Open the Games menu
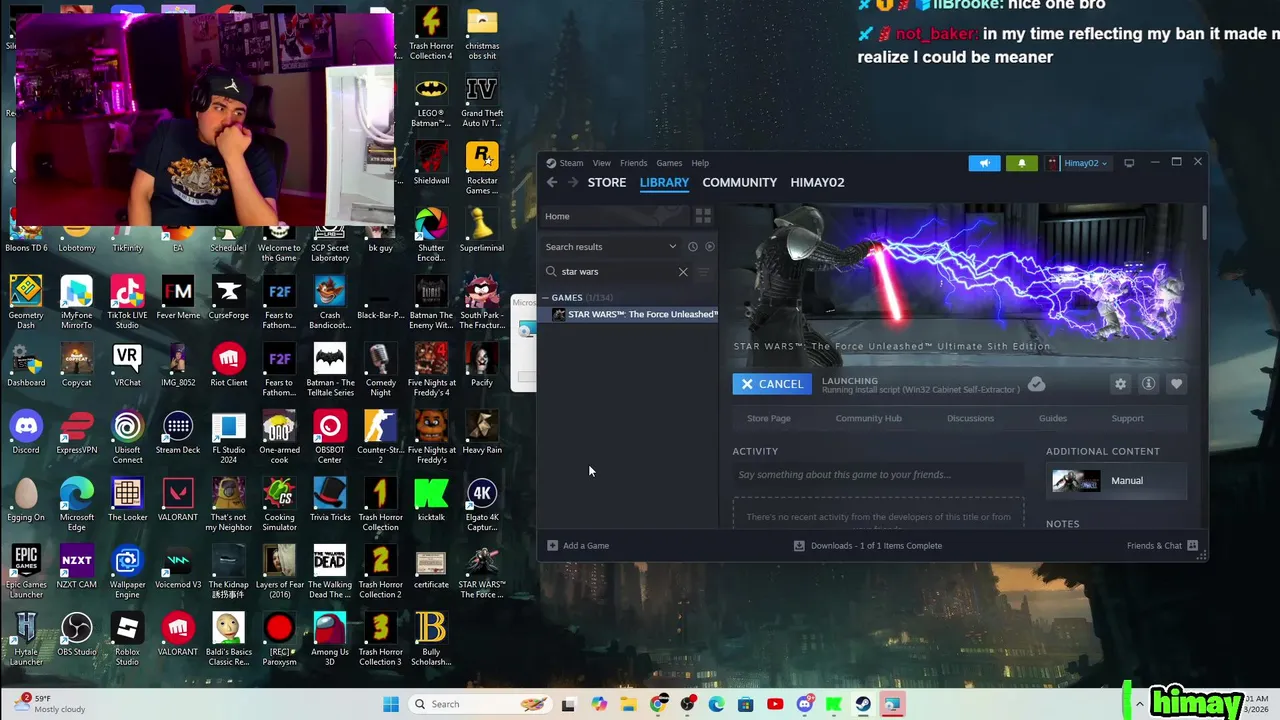Image resolution: width=1280 pixels, height=720 pixels. point(669,163)
